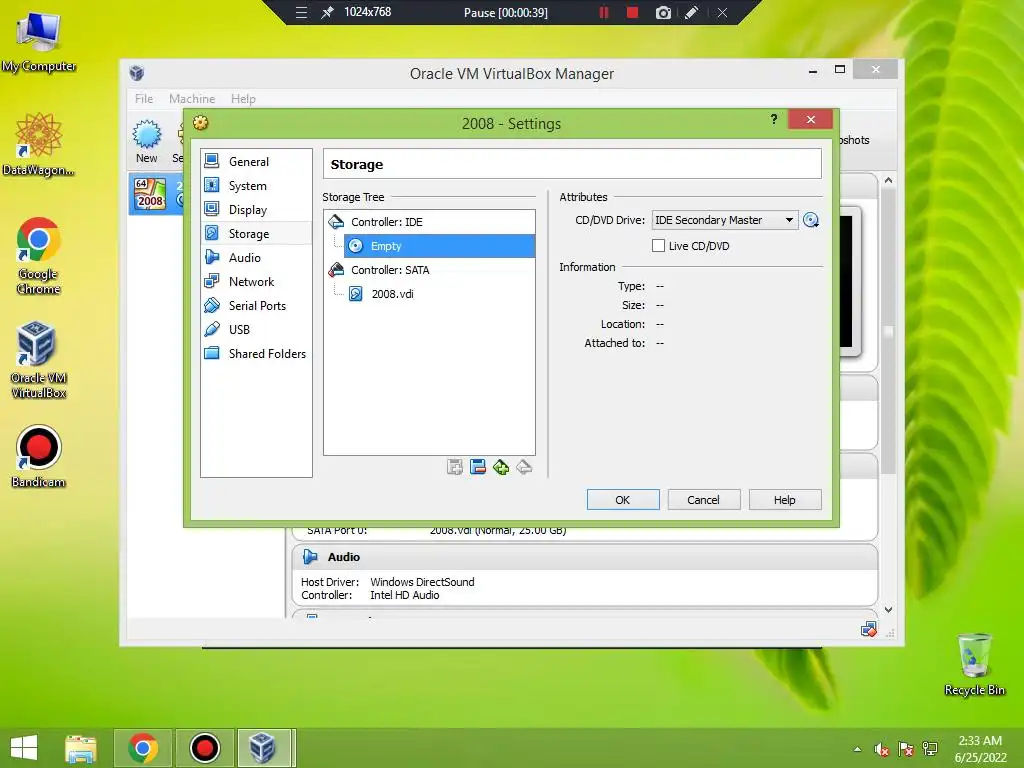
Task: Click the Chrome icon in the taskbar
Action: [143, 748]
